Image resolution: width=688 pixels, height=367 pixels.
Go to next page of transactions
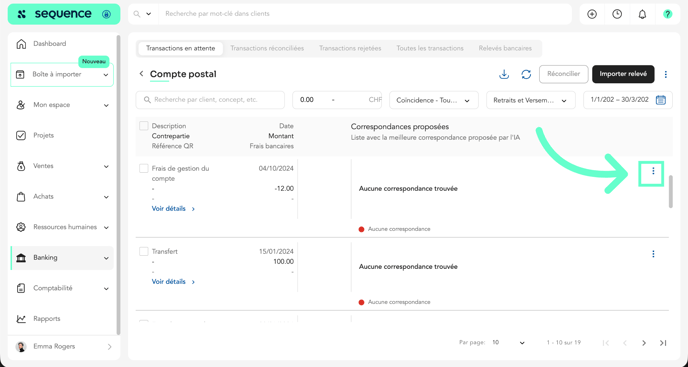[644, 343]
